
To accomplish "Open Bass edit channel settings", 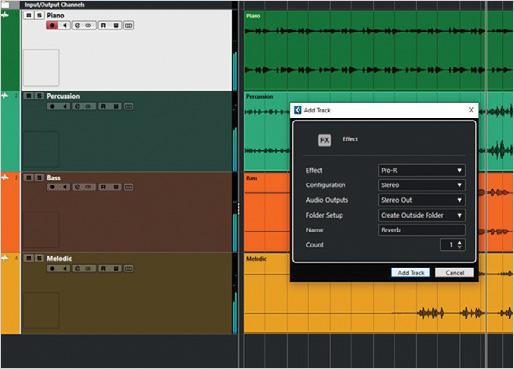I will pos(77,187).
